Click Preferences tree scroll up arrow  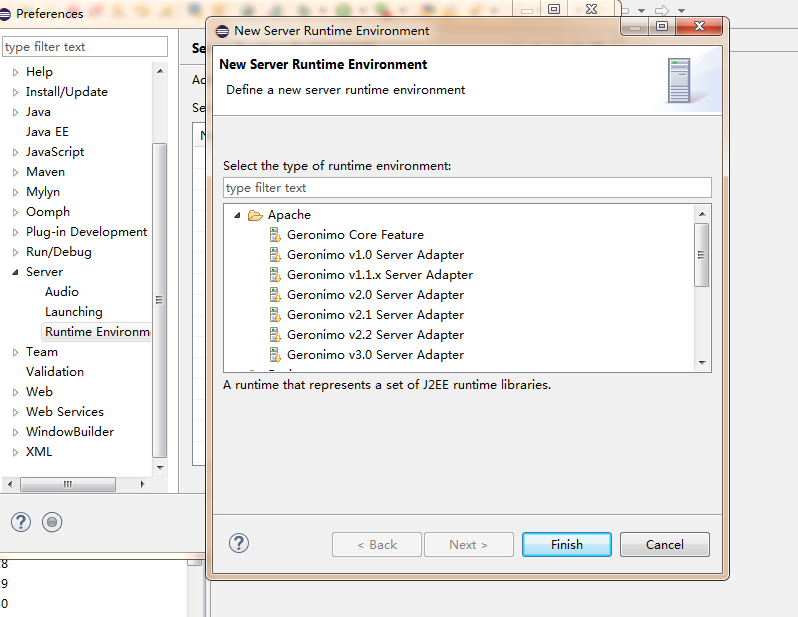point(160,71)
